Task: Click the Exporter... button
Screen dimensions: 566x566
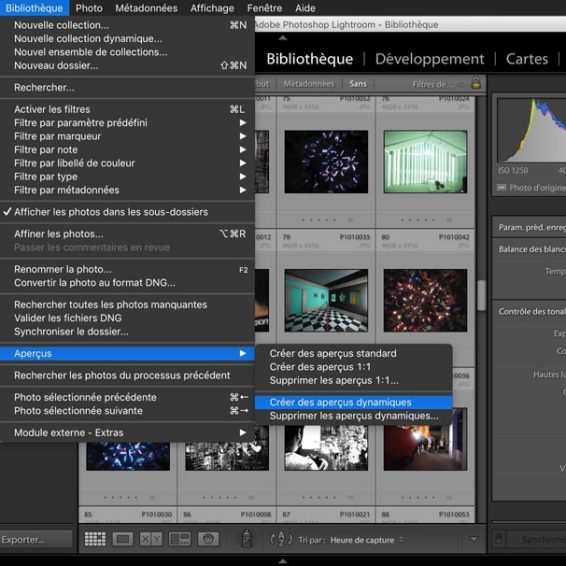Action: click(36, 540)
